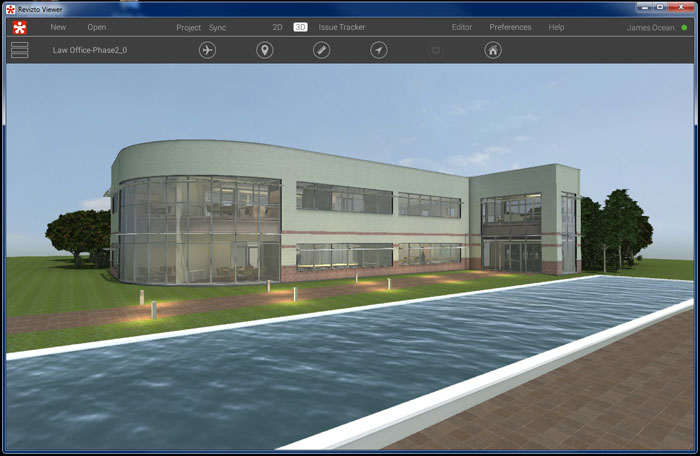The height and width of the screenshot is (456, 700).
Task: Click the navigation arrow icon
Action: click(x=378, y=50)
